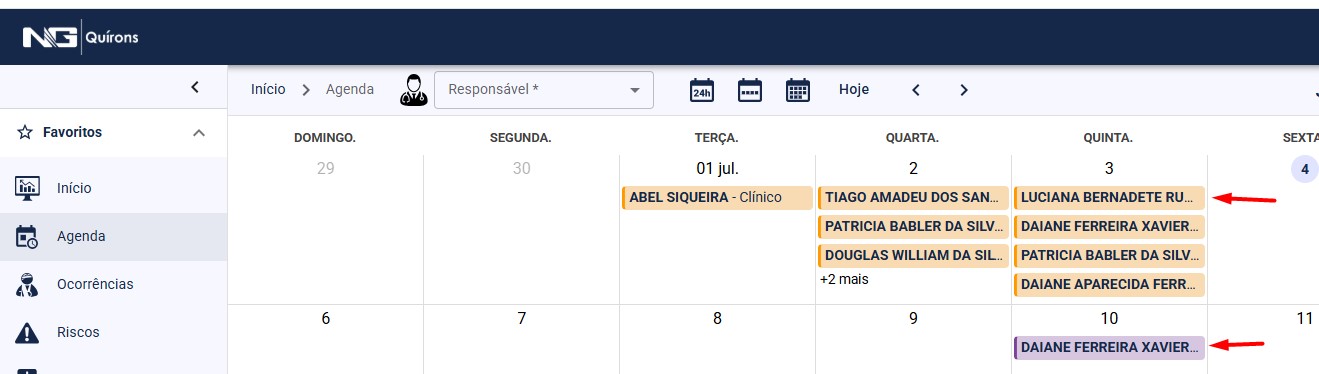Screen dimensions: 1319x374
Task: Click the Hoje button
Action: click(854, 89)
